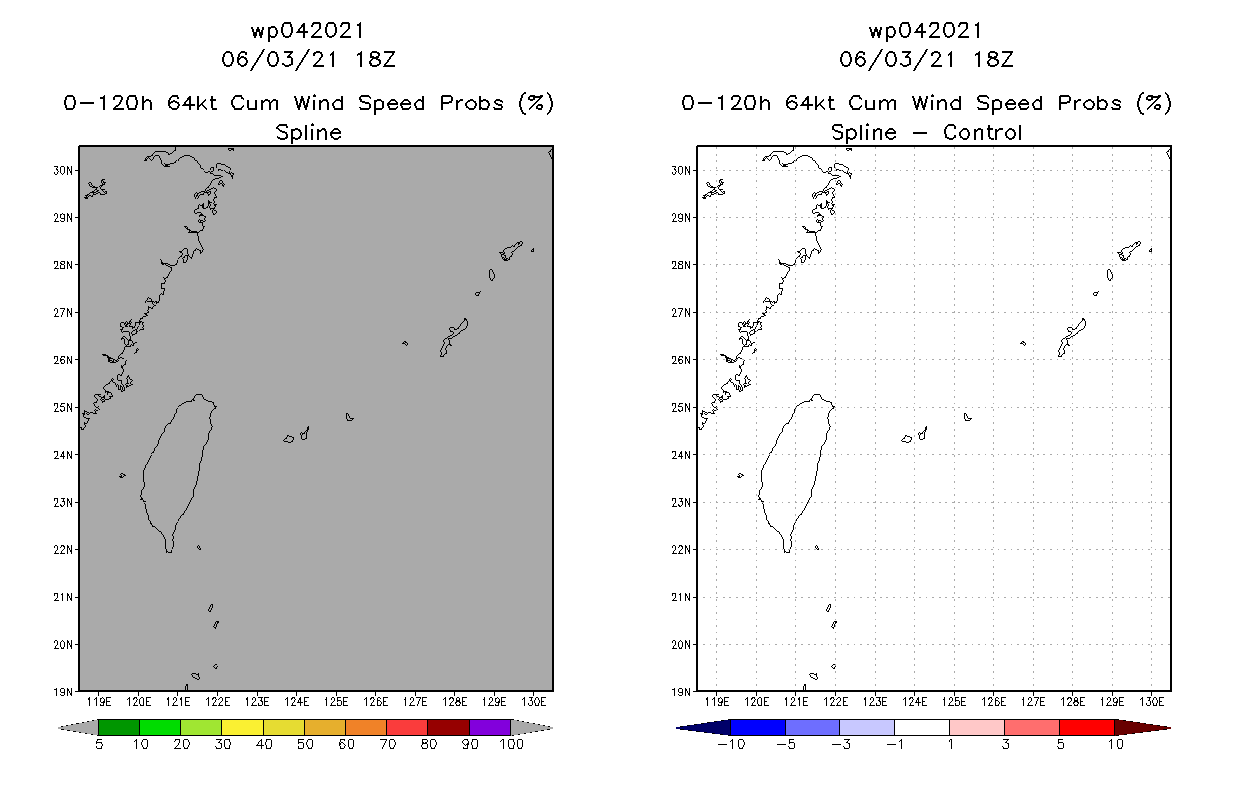The height and width of the screenshot is (800, 1236).
Task: Click the bright red 5 to 10 swatch
Action: tap(1087, 727)
